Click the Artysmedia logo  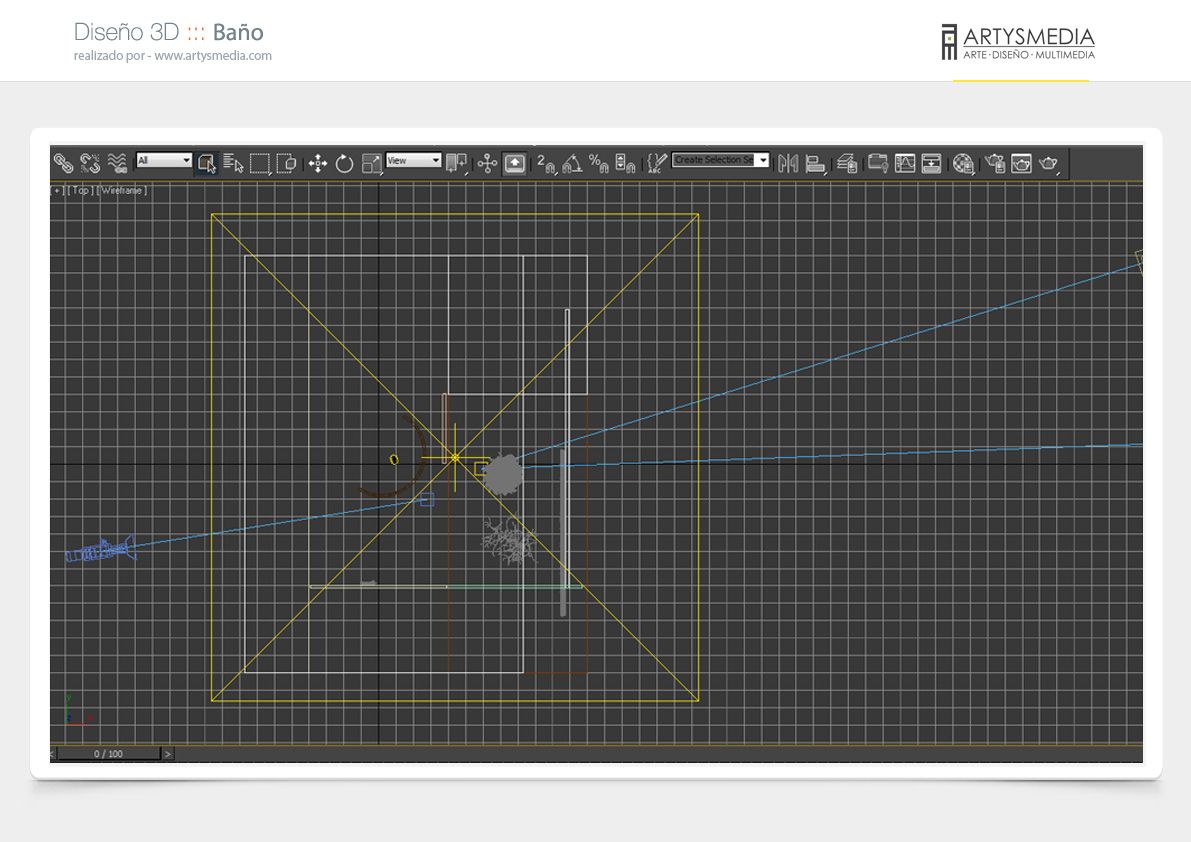click(1018, 42)
